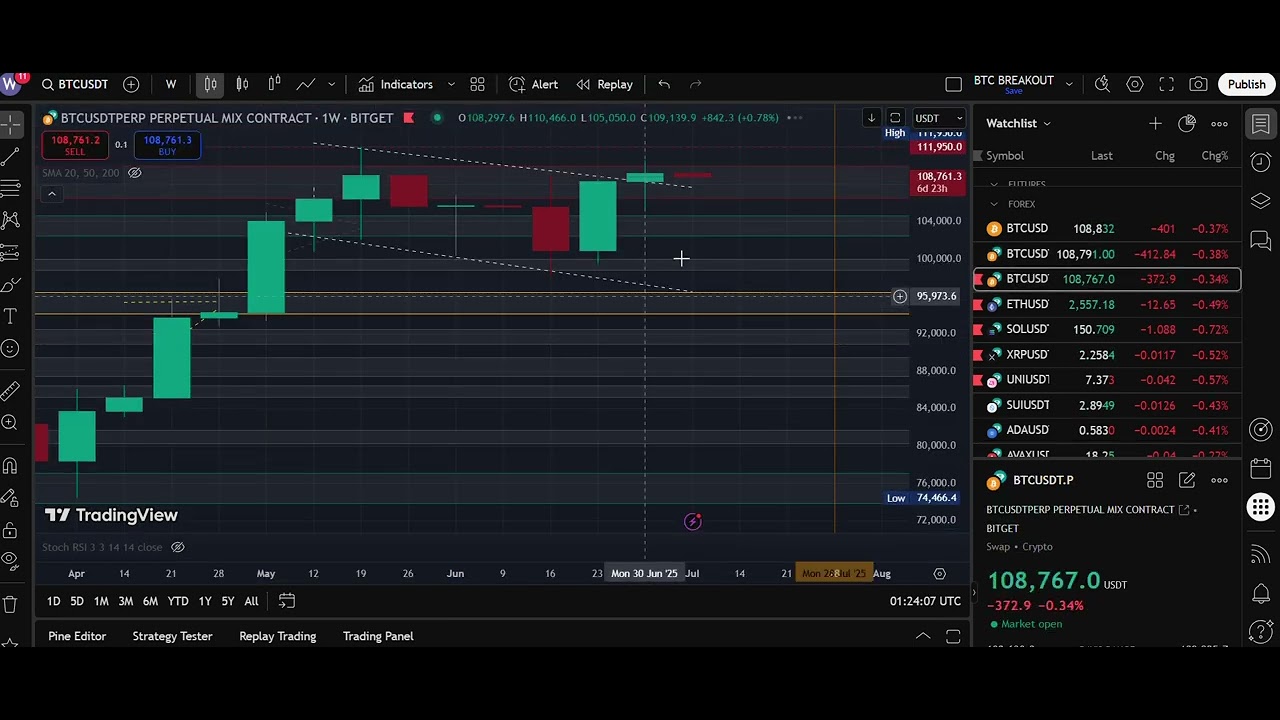Screen dimensions: 1280x720
Task: Collapse the indicator legend arrow
Action: click(x=51, y=194)
